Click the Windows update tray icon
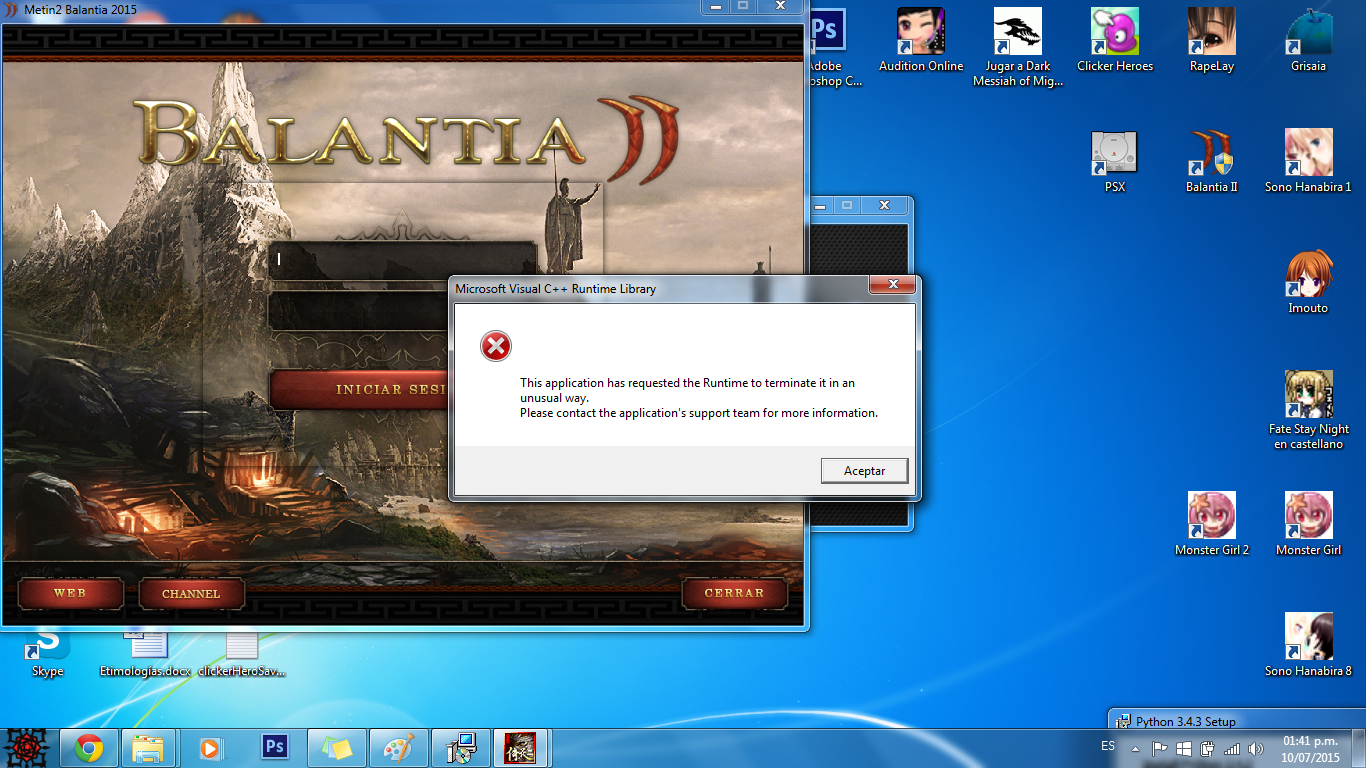 click(x=1184, y=748)
